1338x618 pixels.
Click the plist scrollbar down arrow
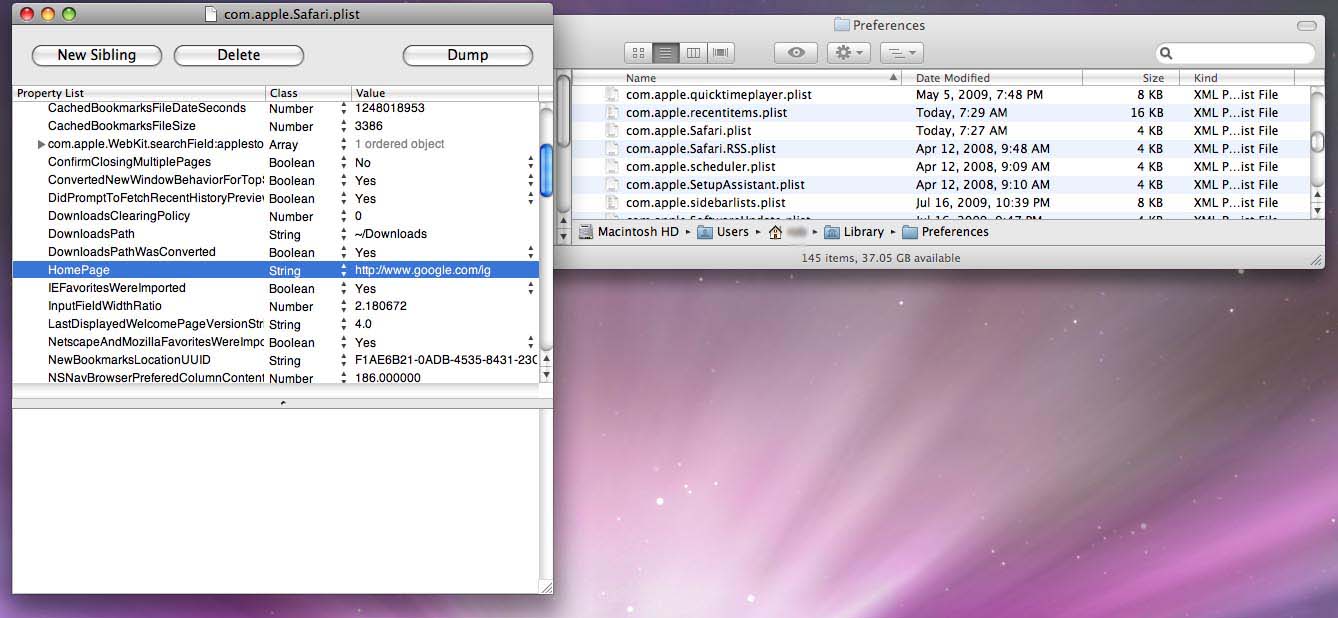546,375
